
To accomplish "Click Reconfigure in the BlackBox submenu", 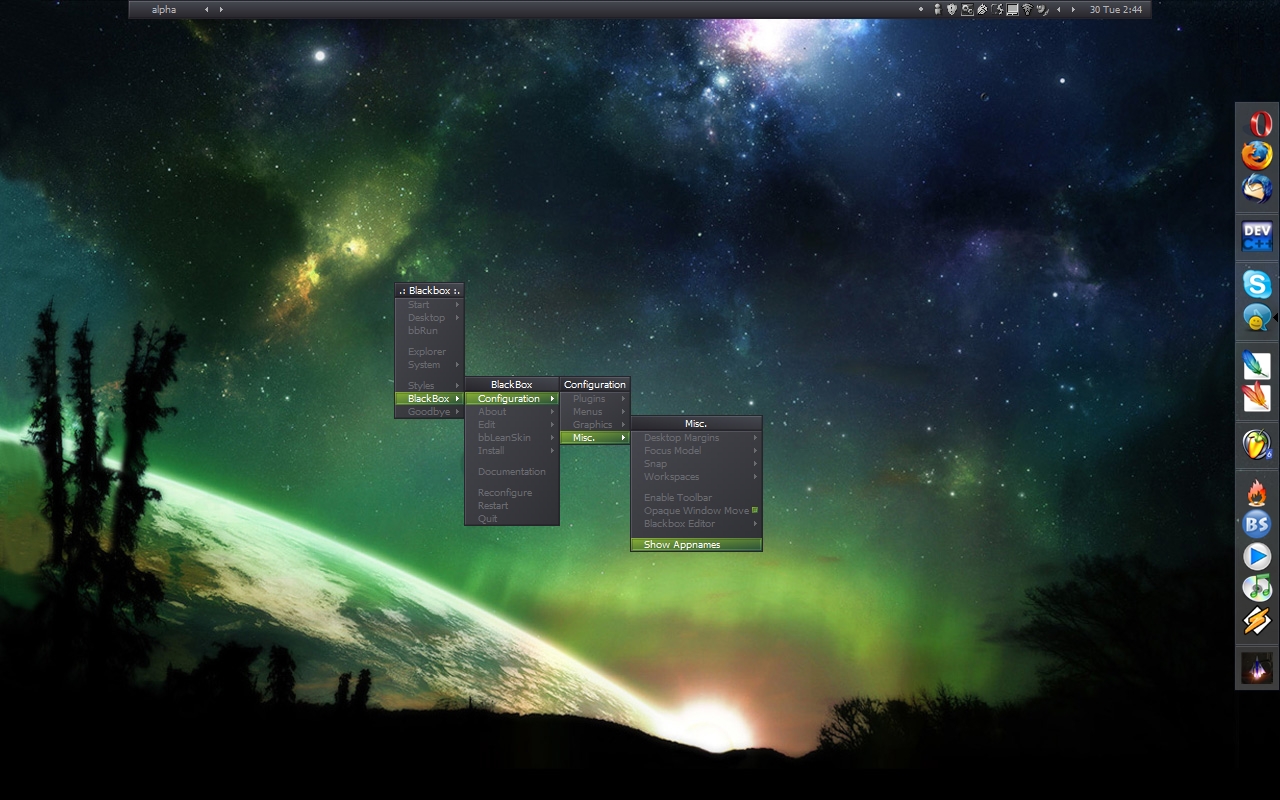I will click(512, 493).
